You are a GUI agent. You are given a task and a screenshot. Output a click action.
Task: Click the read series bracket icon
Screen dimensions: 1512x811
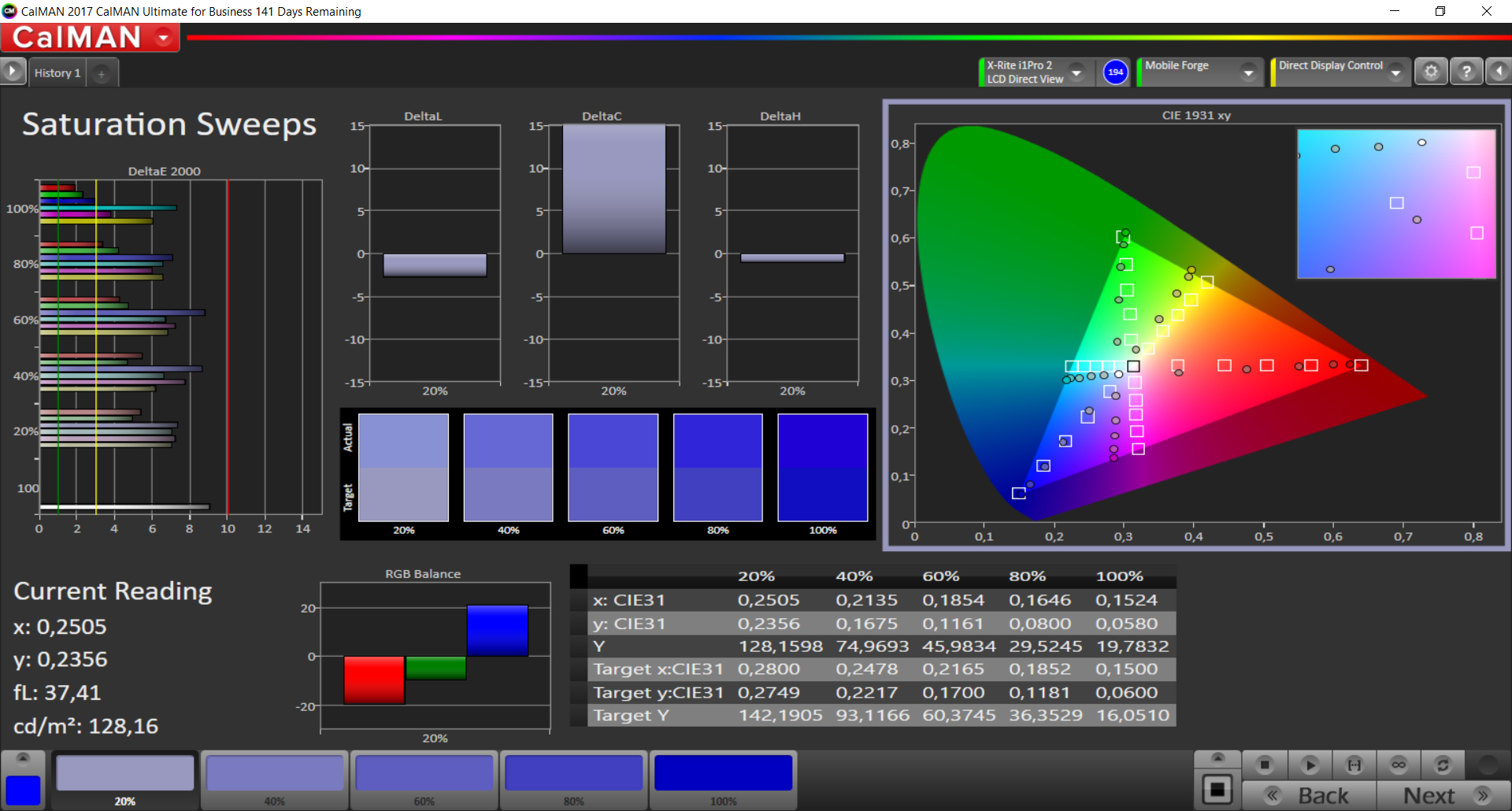pos(1354,765)
